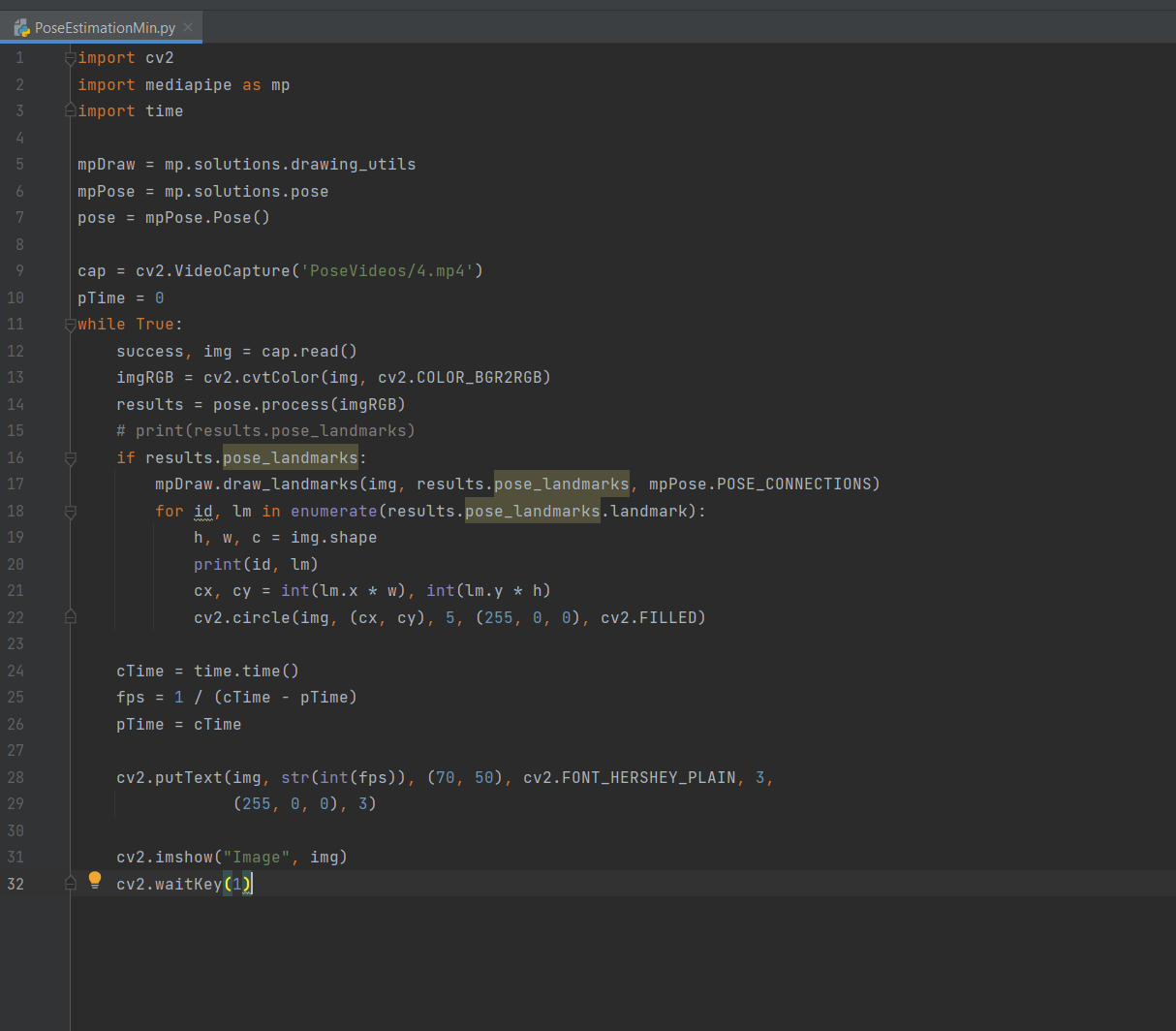Click highlighted 'pose_landmarks' on line 16
The width and height of the screenshot is (1176, 1031).
pyautogui.click(x=291, y=457)
